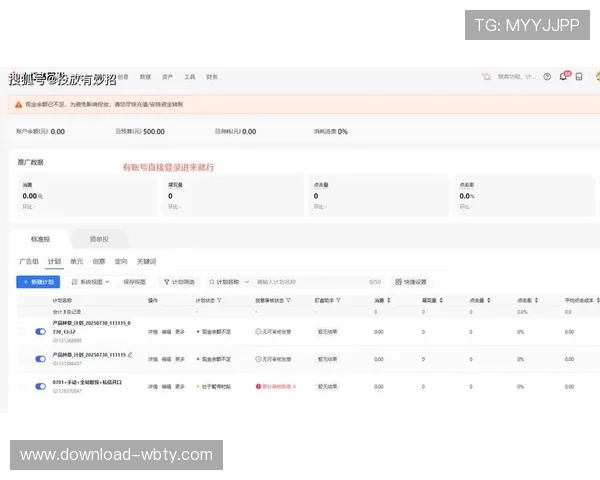Viewport: 600px width, 480px height.
Task: Click the warning triangle in balance alert
Action: pyautogui.click(x=18, y=104)
